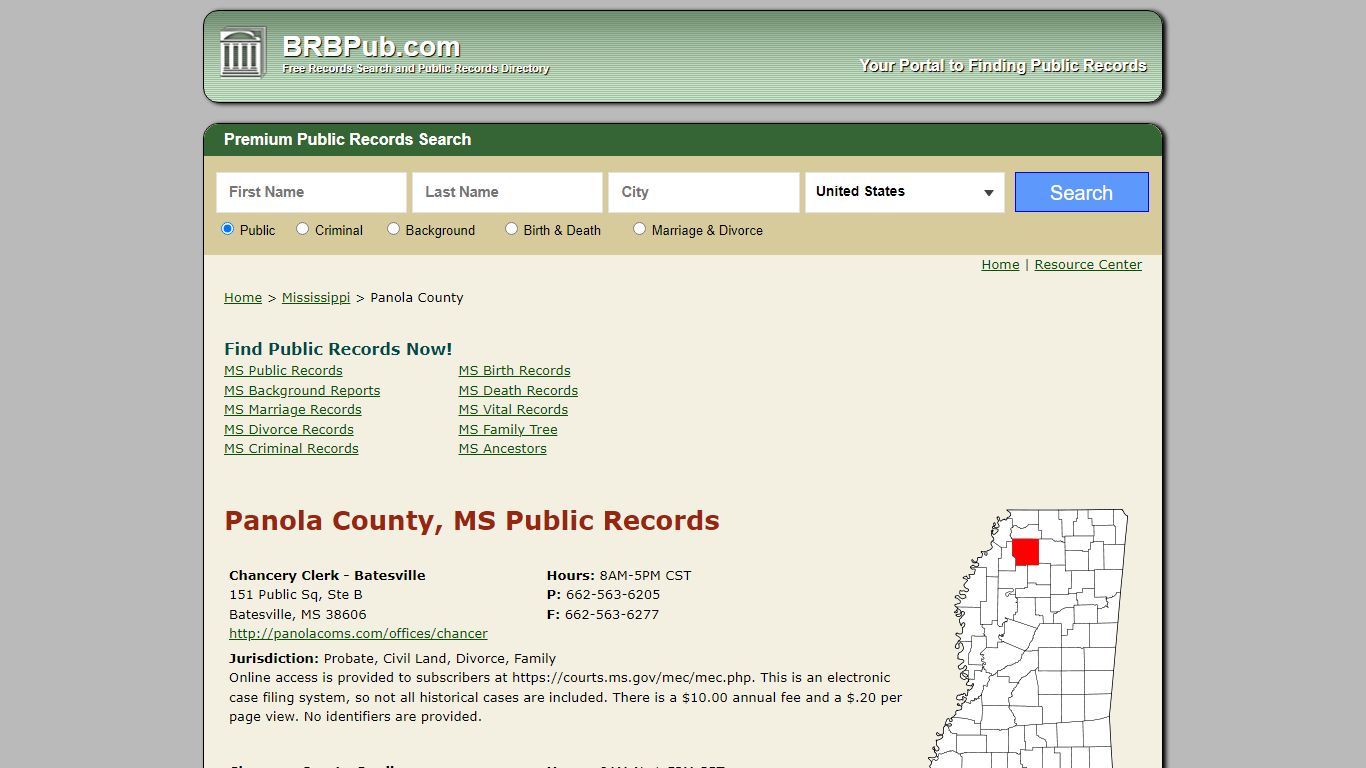The height and width of the screenshot is (768, 1366).
Task: Click the Hours 8AM-5PM CST text
Action: click(619, 576)
